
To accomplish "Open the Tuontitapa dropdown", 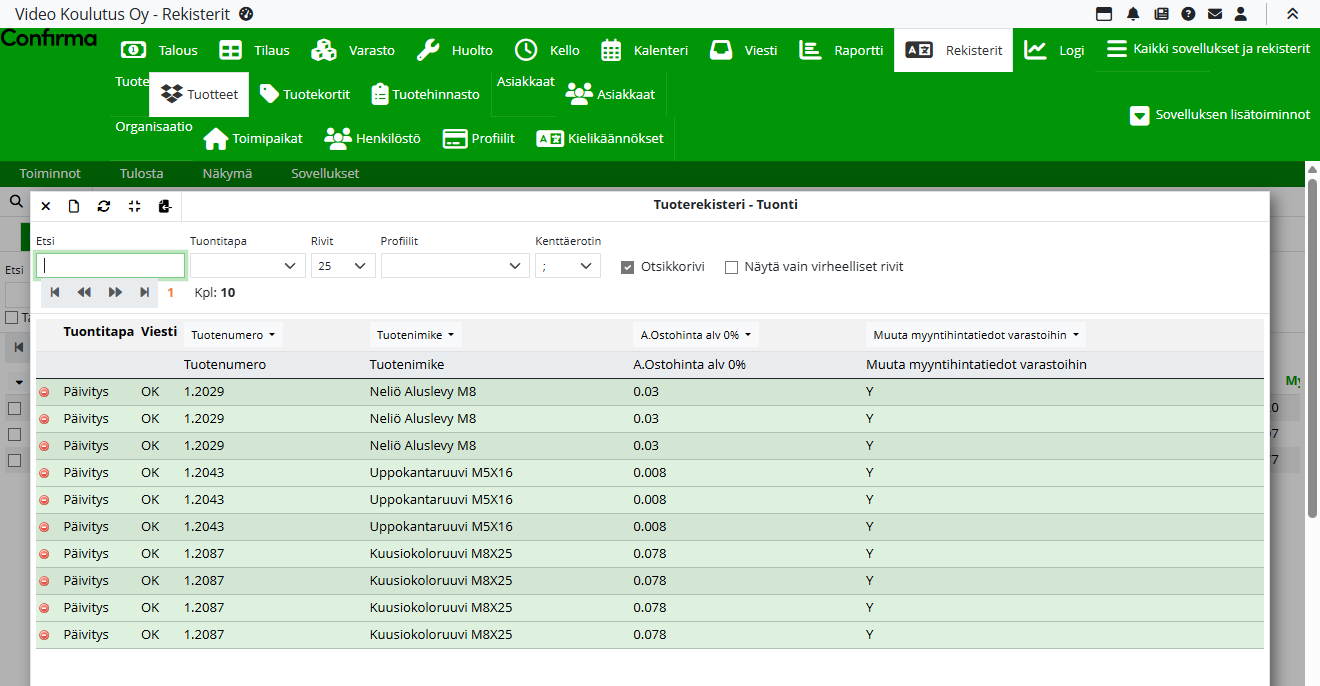I will pyautogui.click(x=247, y=266).
